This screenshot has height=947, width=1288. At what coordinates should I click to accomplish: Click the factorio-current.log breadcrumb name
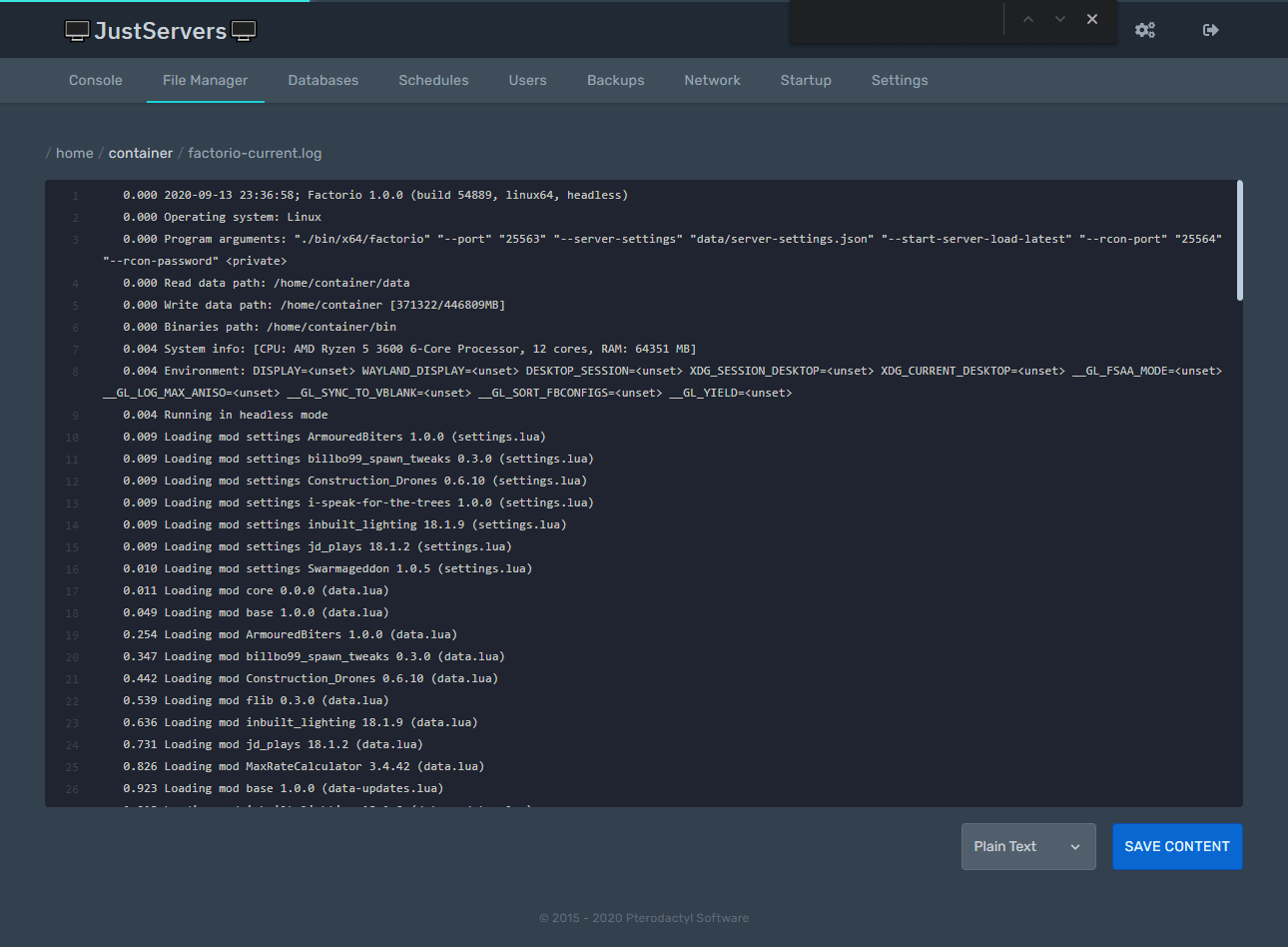[x=255, y=153]
